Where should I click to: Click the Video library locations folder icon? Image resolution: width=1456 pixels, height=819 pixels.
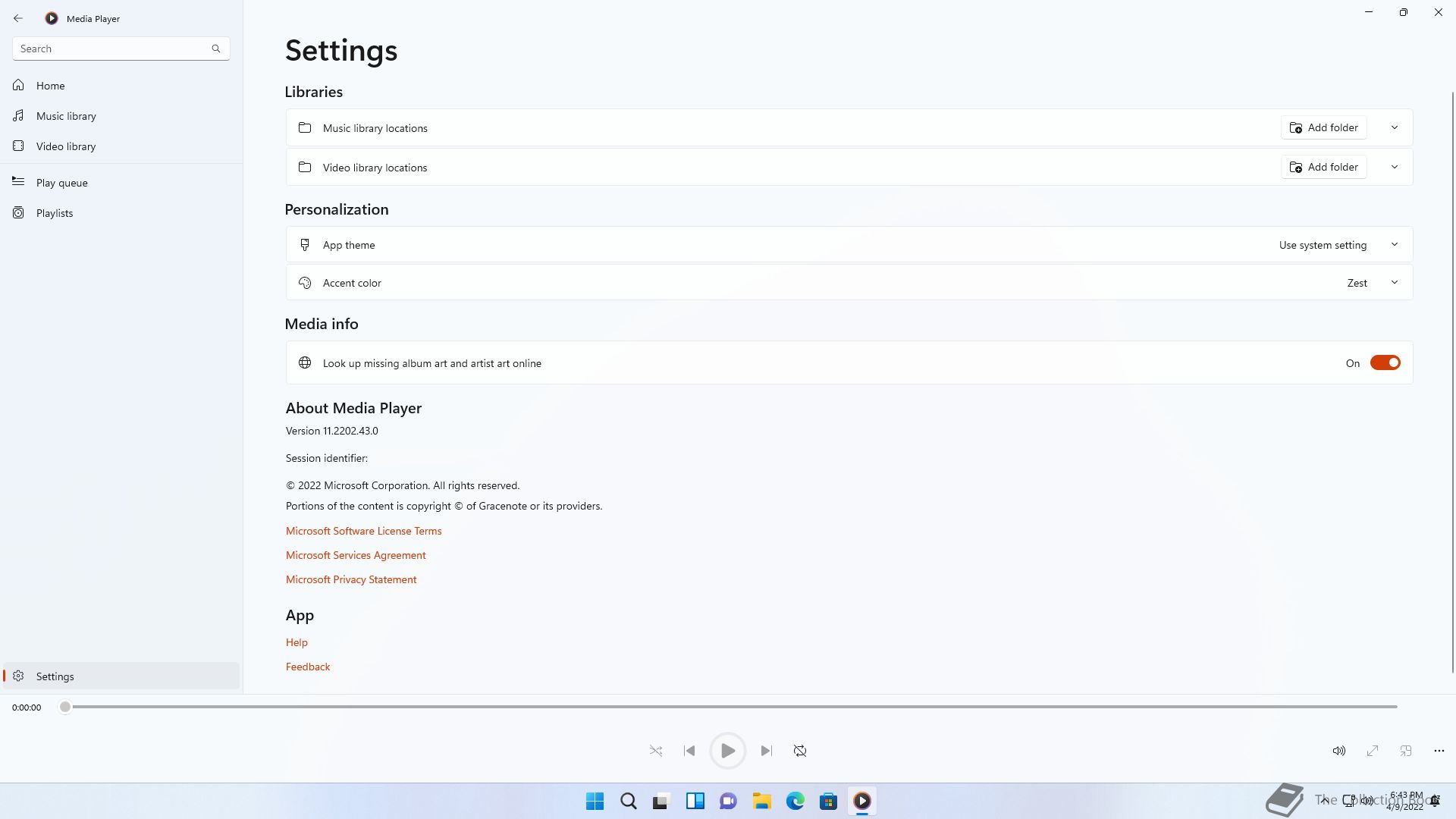(x=305, y=167)
